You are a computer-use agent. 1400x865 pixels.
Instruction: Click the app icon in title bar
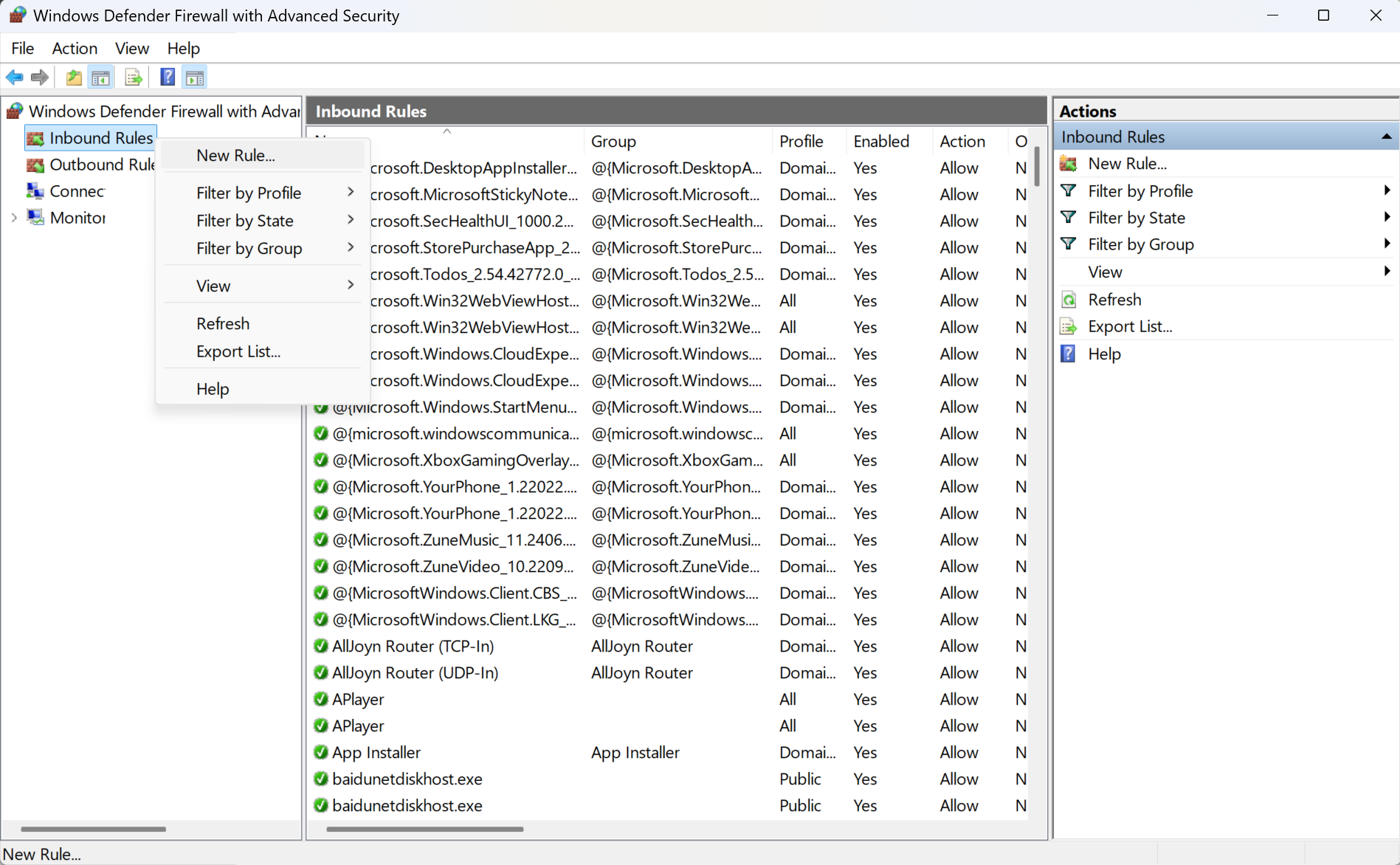(18, 15)
